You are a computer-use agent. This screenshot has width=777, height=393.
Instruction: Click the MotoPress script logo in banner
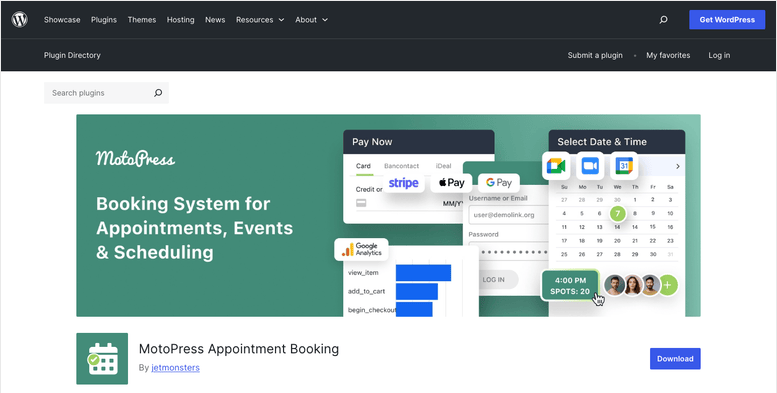point(135,159)
